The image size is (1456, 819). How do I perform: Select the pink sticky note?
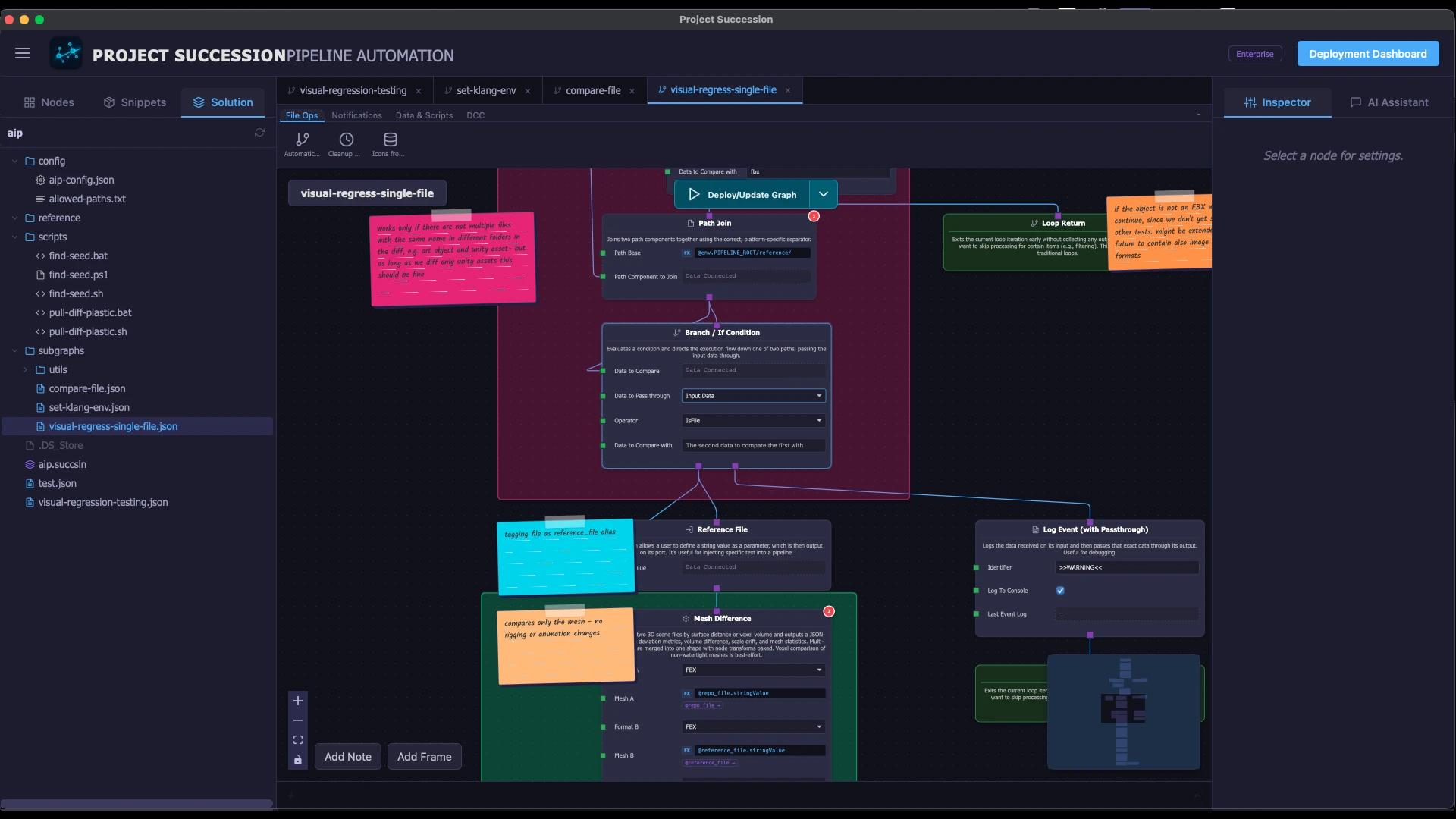(x=453, y=258)
